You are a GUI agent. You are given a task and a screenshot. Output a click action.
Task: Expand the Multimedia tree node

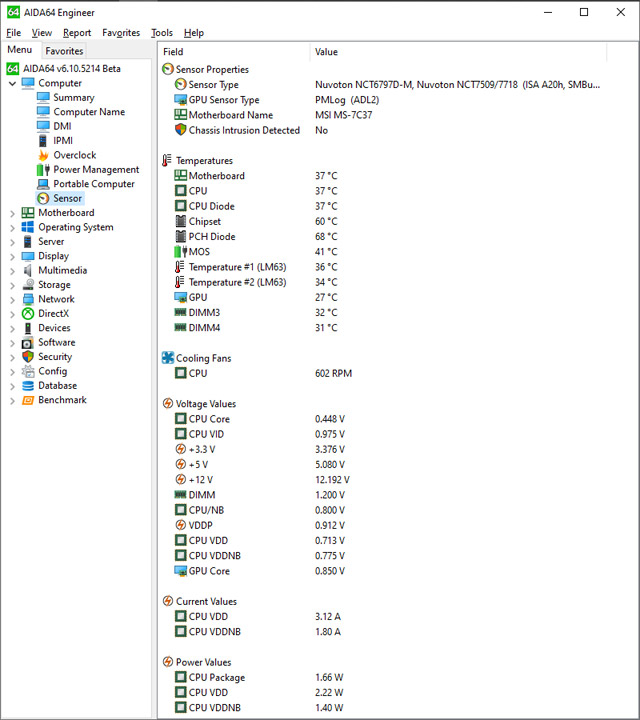coord(12,270)
